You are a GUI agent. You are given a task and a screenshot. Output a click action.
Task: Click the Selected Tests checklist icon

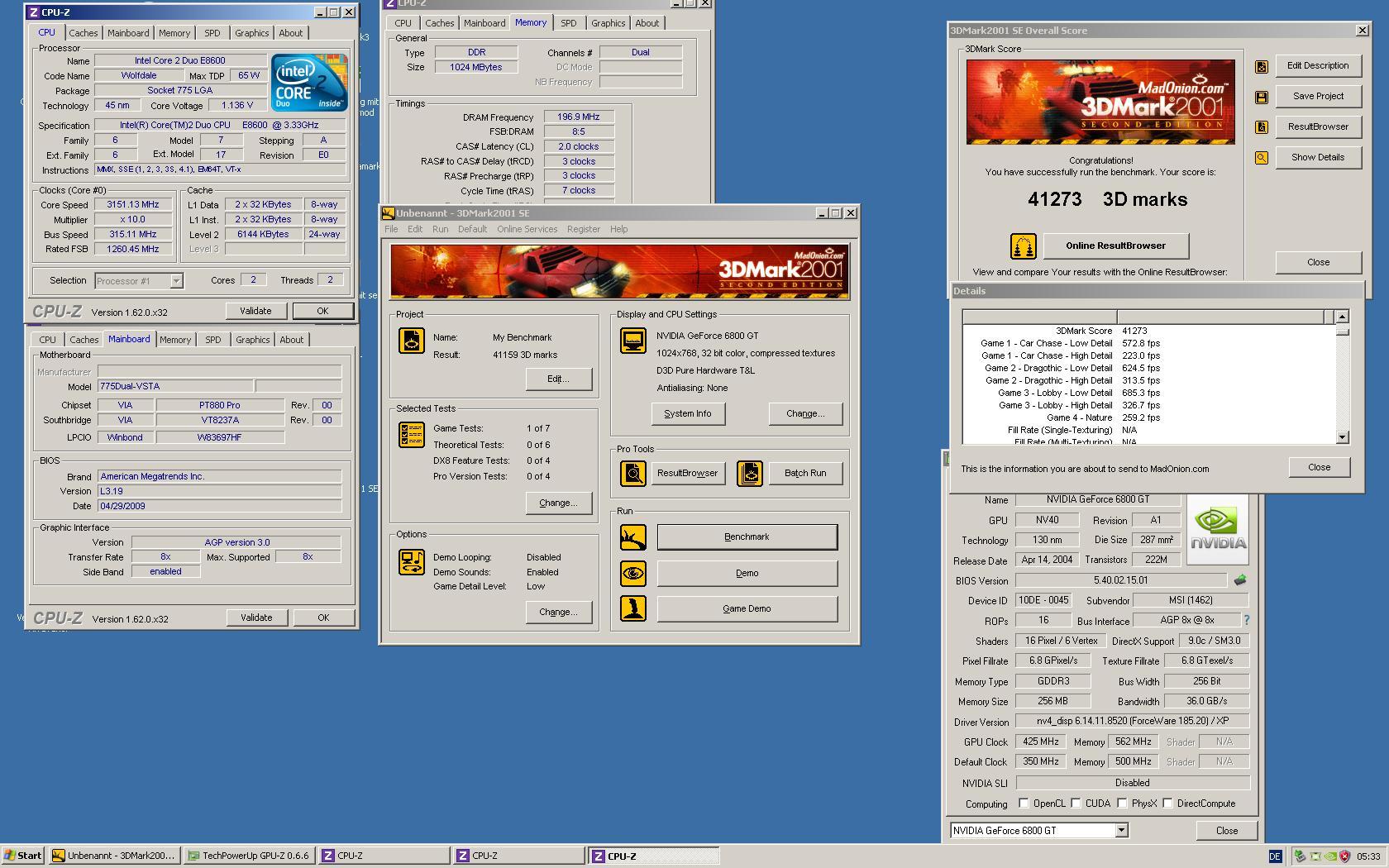(x=411, y=435)
